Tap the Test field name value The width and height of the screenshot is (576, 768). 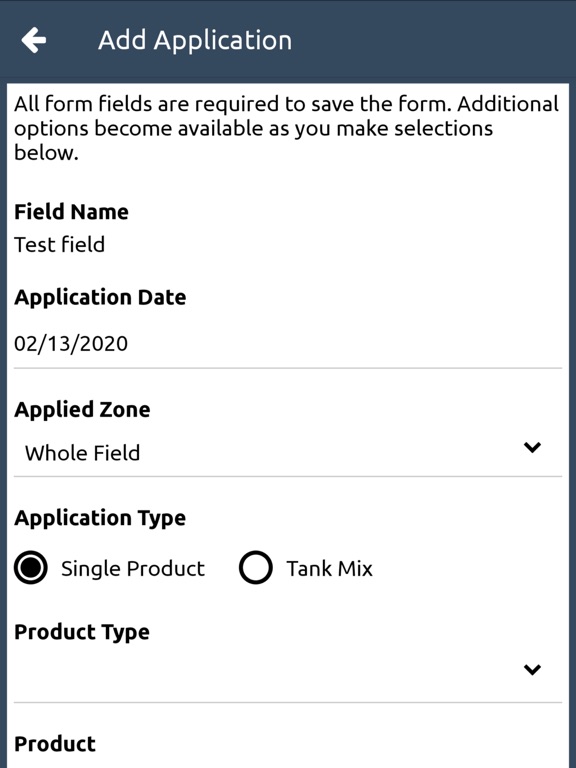coord(59,244)
